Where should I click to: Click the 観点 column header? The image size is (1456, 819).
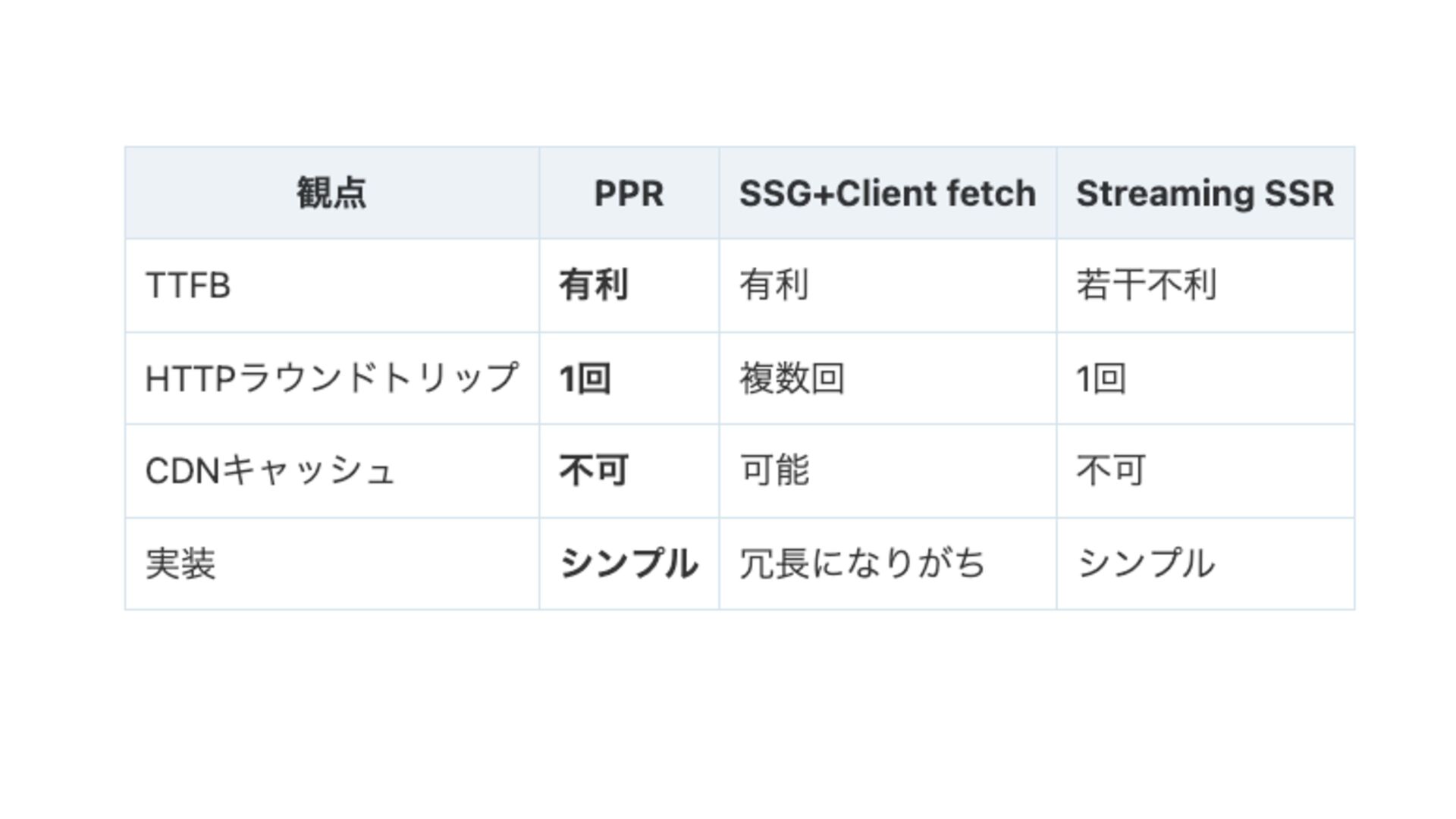tap(331, 193)
